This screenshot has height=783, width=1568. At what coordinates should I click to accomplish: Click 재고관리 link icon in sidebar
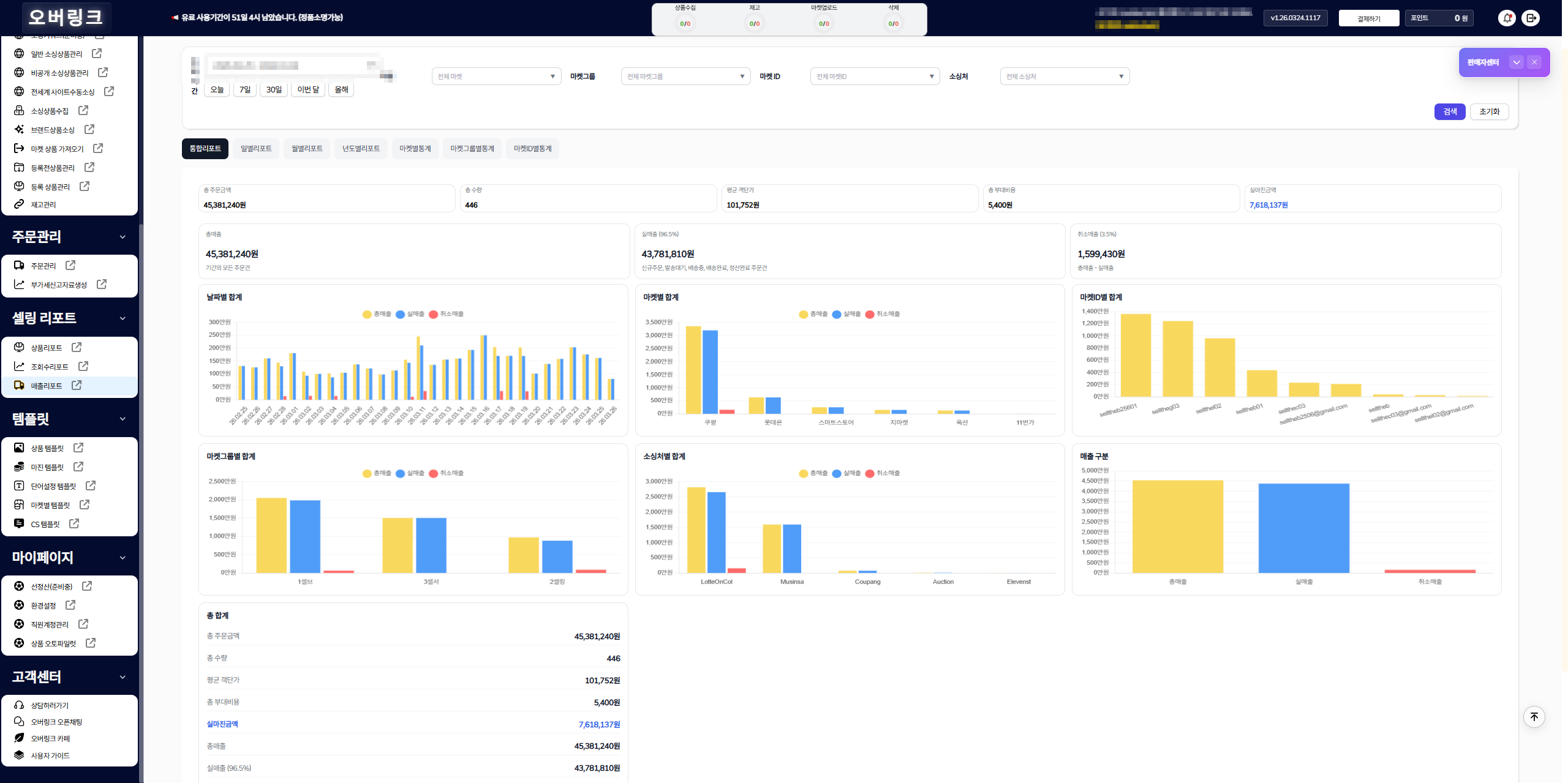(19, 204)
